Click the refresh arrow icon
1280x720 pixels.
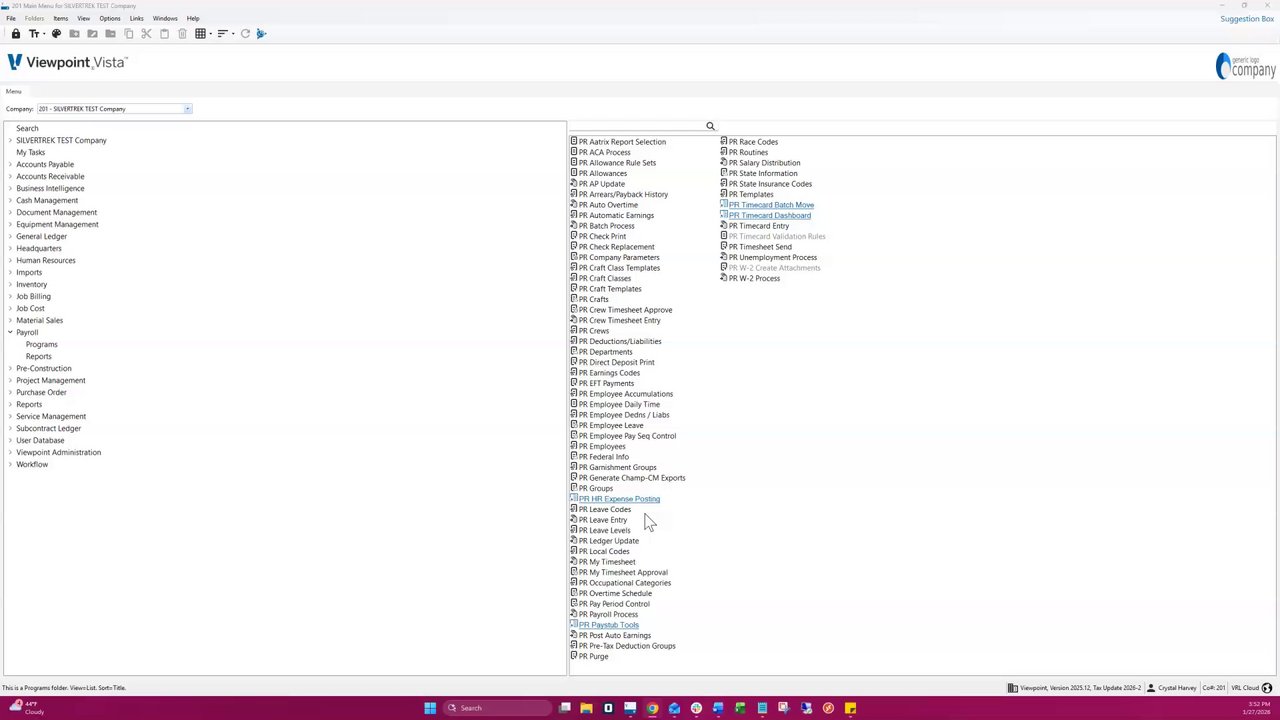245,34
